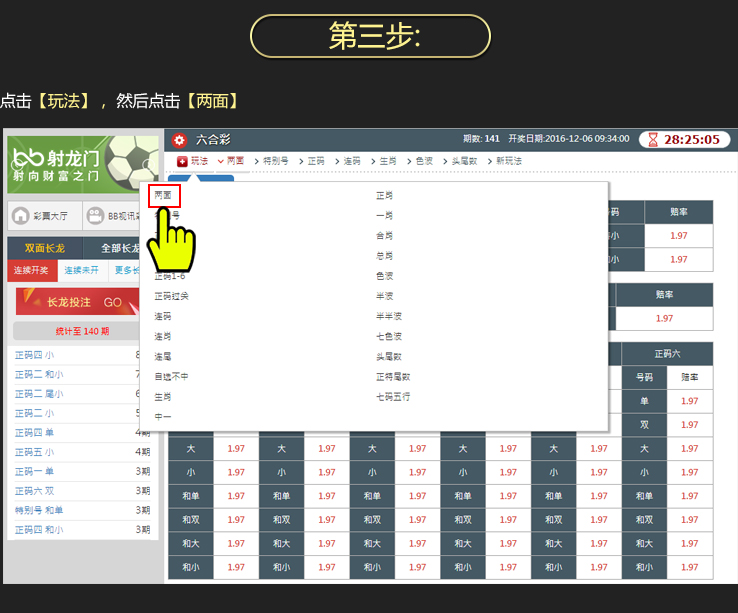Image resolution: width=738 pixels, height=613 pixels.
Task: Click the BB视讯 camera icon
Action: click(95, 215)
